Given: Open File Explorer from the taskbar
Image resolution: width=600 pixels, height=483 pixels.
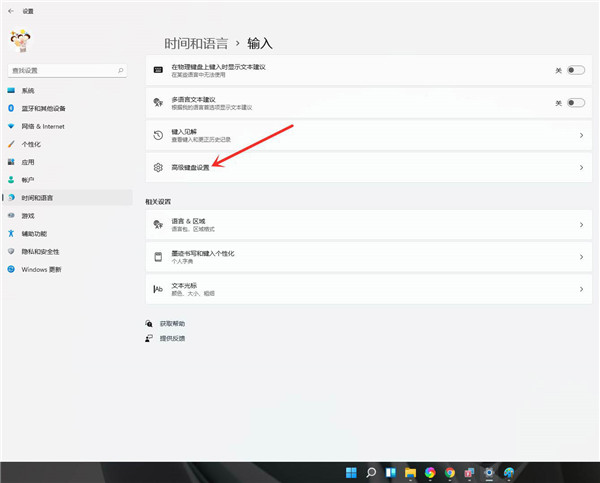Looking at the screenshot, I should [x=410, y=472].
